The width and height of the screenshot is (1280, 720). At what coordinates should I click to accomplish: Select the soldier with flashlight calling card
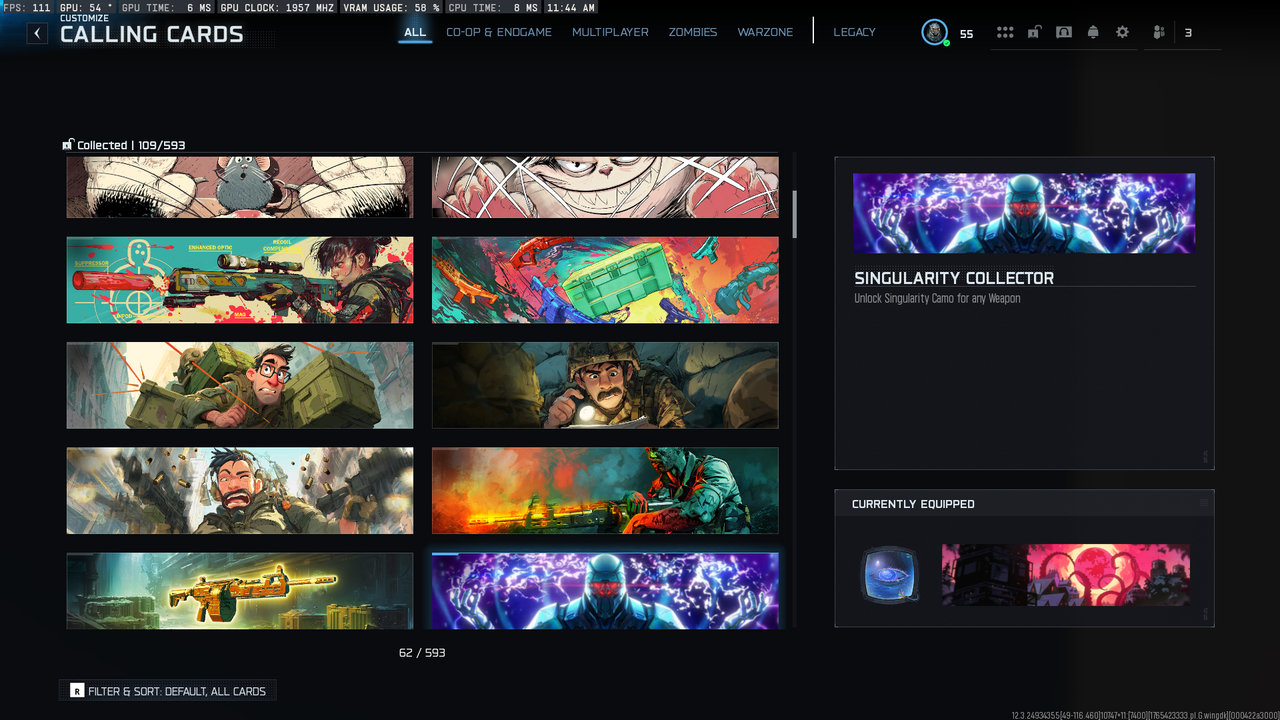[x=605, y=385]
